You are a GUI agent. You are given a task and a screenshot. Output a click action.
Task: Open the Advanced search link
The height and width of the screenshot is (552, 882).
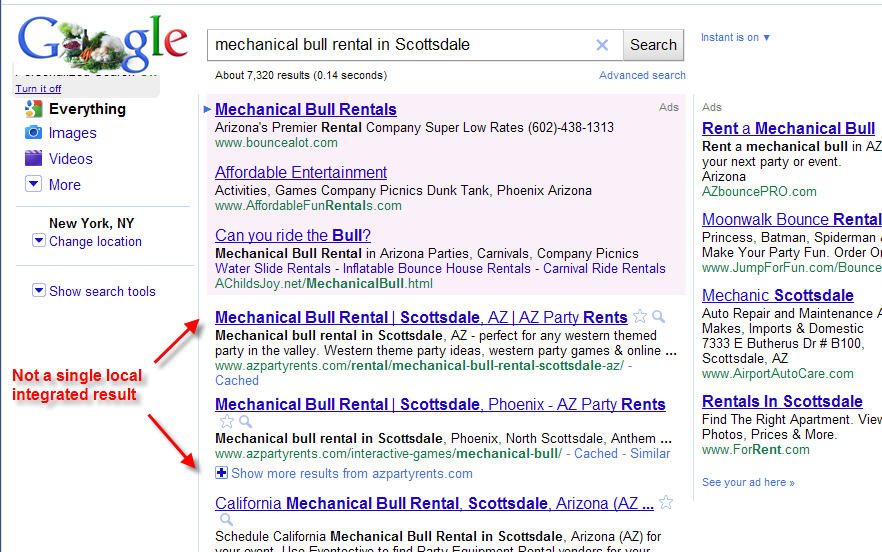[x=642, y=75]
